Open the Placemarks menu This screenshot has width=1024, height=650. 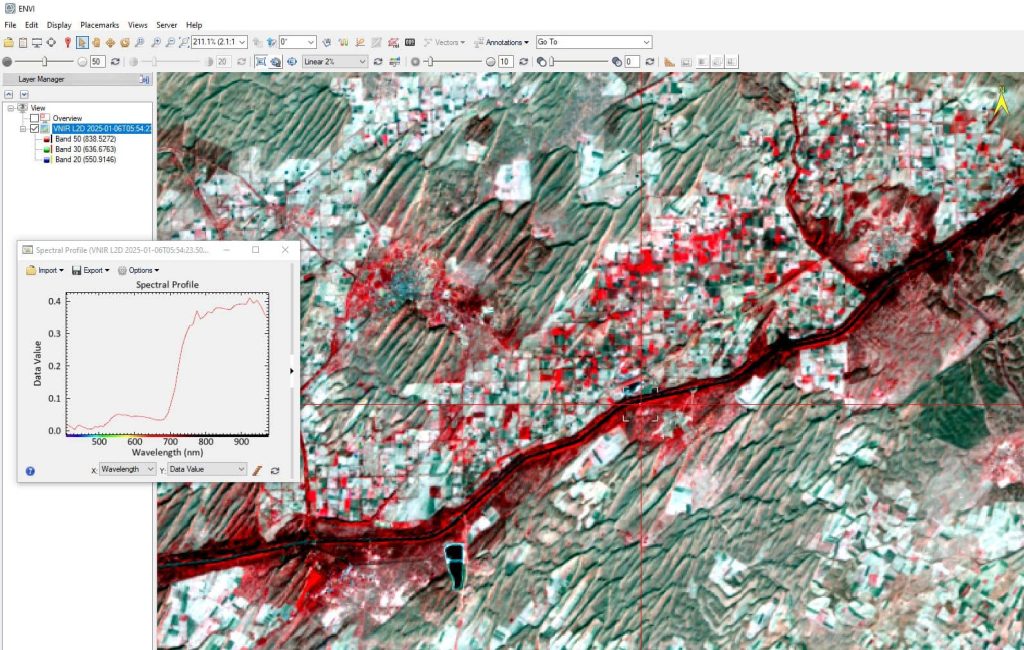(99, 25)
